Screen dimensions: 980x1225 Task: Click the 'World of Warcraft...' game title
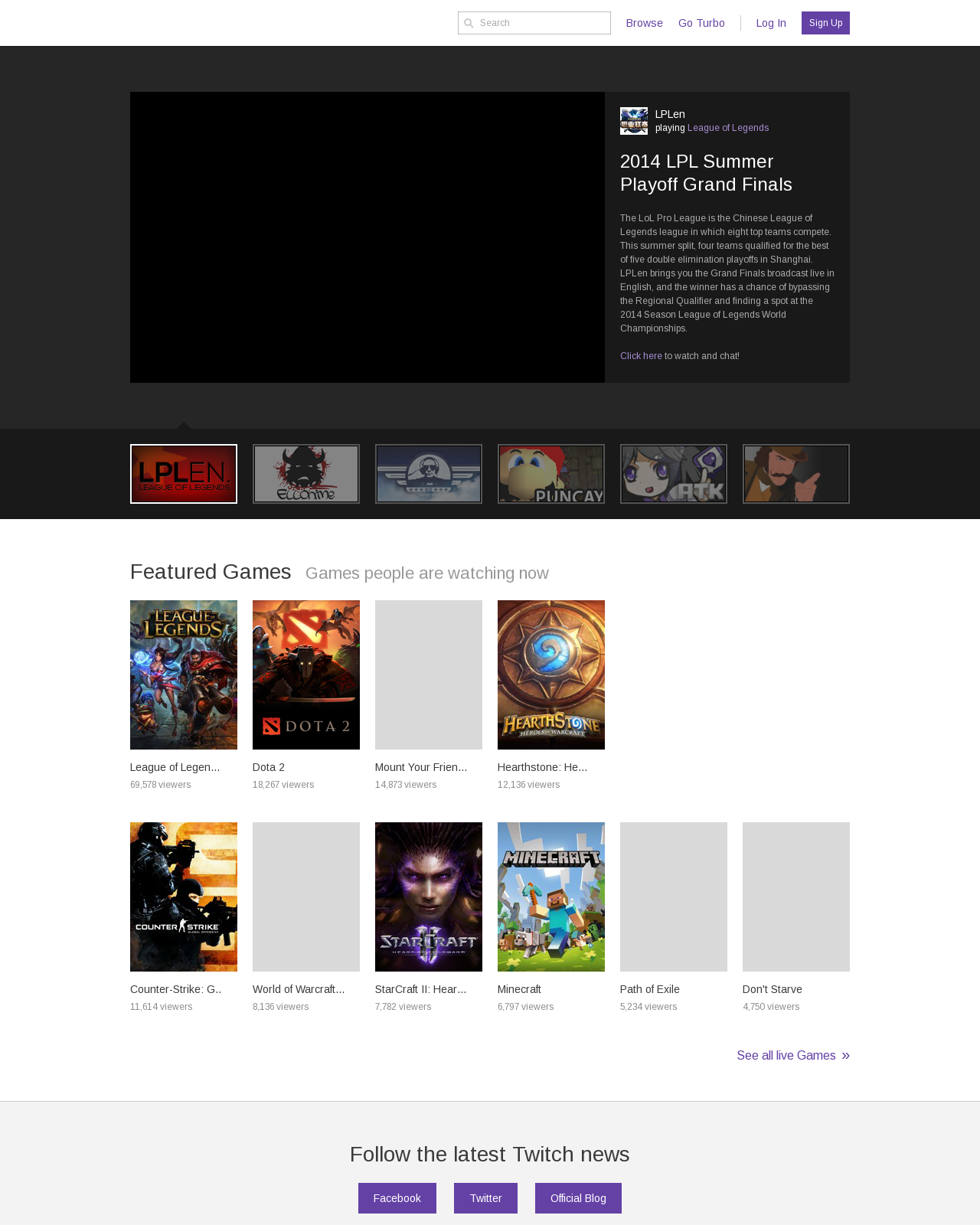click(299, 989)
